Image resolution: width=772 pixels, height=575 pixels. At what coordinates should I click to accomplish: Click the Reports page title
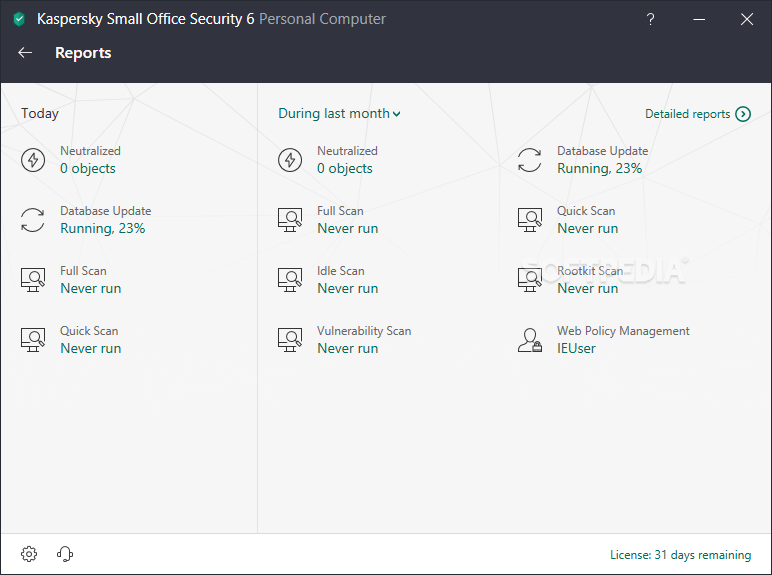(83, 53)
